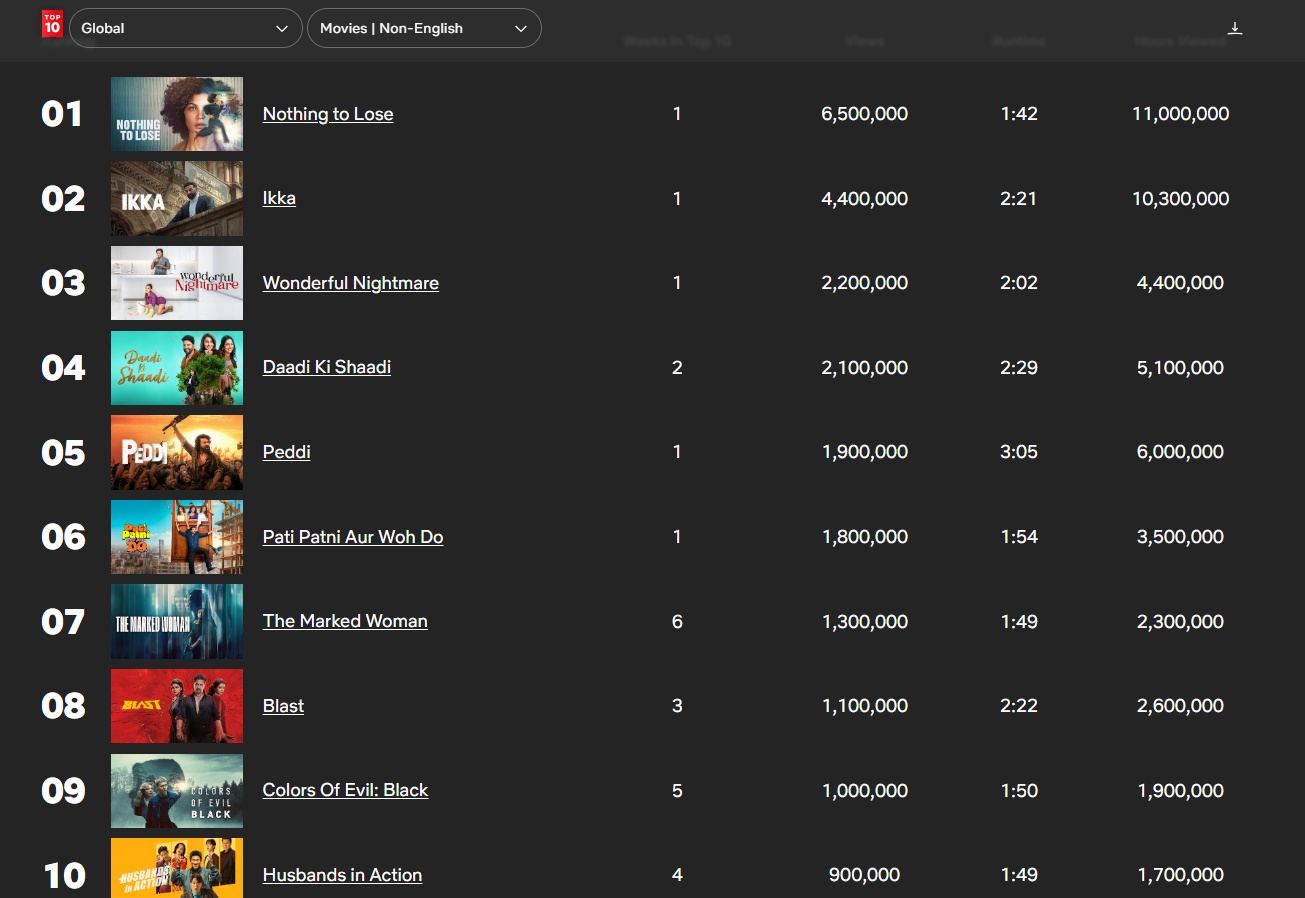Open the Husbands in Action title link

342,875
